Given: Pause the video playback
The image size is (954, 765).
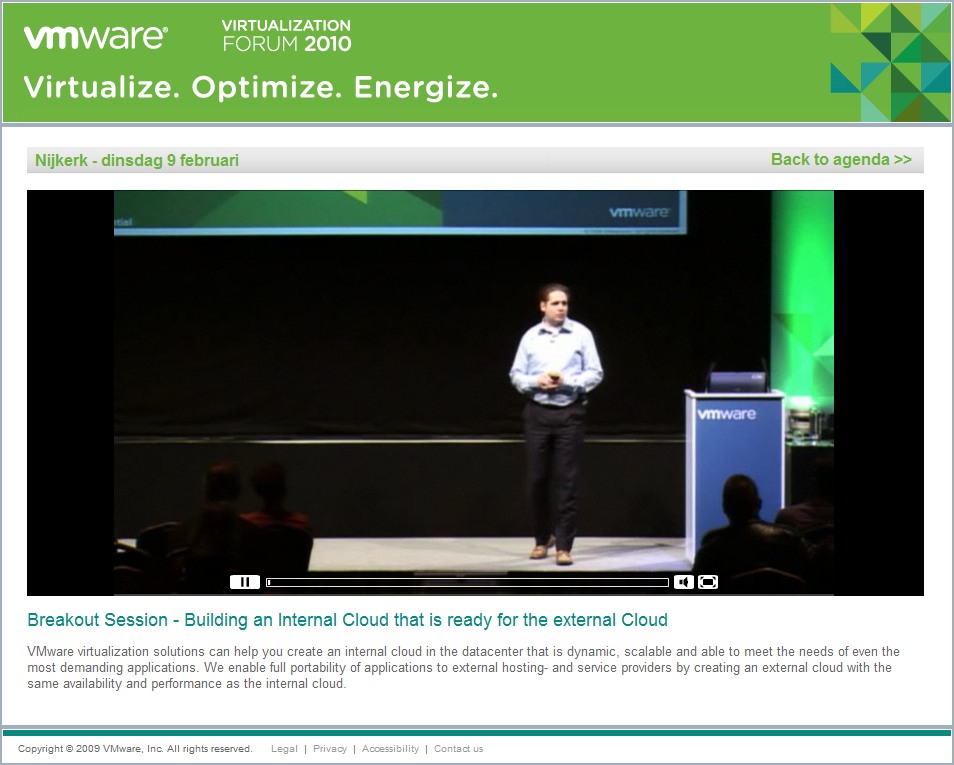Looking at the screenshot, I should pos(245,582).
